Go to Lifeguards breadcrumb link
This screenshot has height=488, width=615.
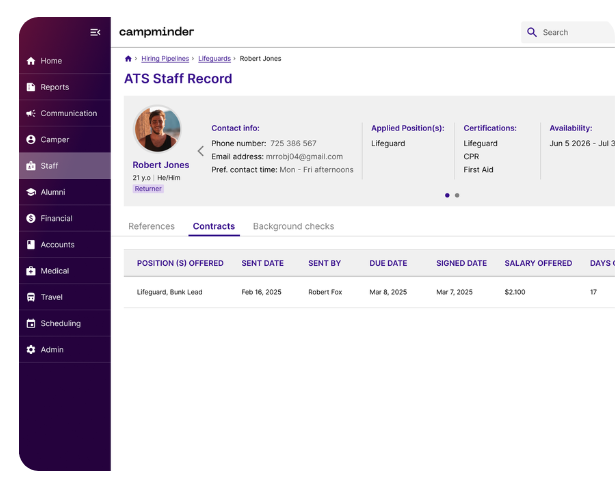point(214,59)
